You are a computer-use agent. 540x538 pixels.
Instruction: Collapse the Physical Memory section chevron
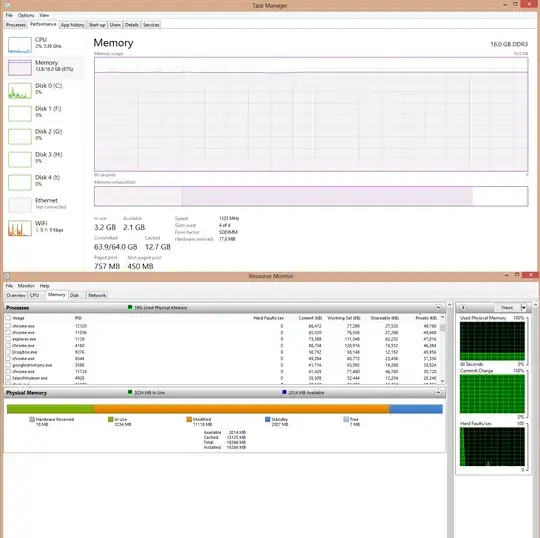tap(438, 392)
